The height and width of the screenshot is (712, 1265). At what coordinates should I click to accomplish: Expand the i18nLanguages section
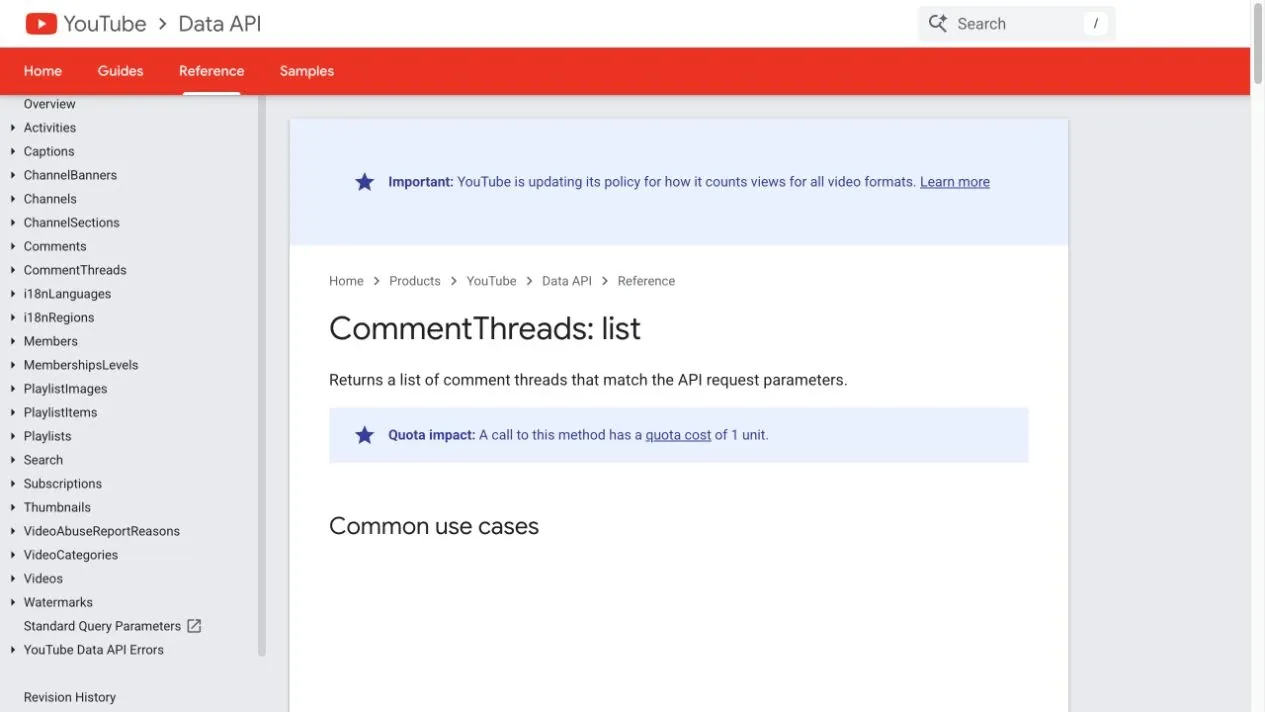click(x=12, y=294)
